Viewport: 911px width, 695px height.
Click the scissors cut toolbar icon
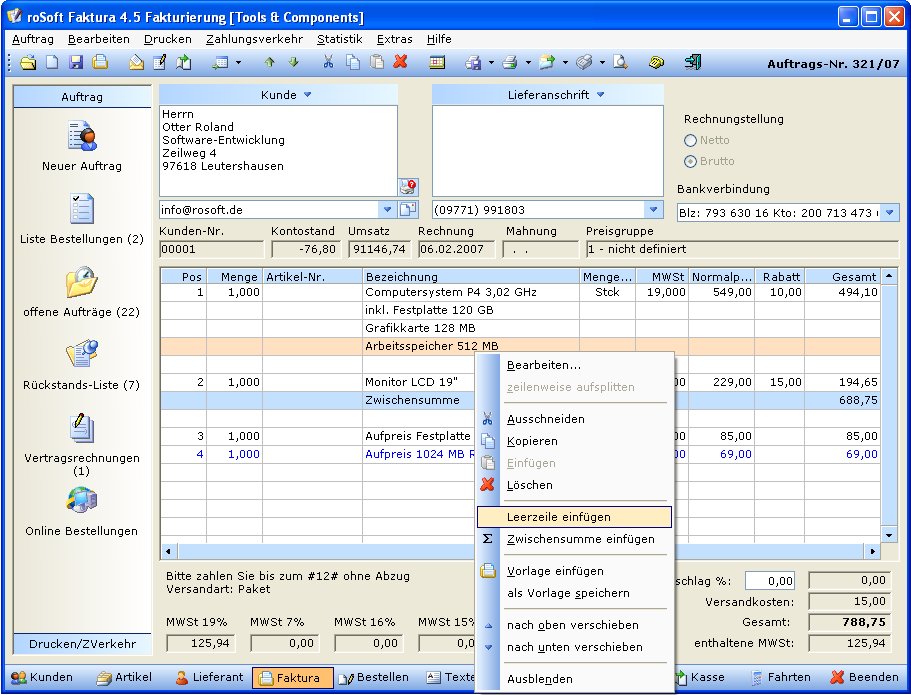click(x=327, y=62)
